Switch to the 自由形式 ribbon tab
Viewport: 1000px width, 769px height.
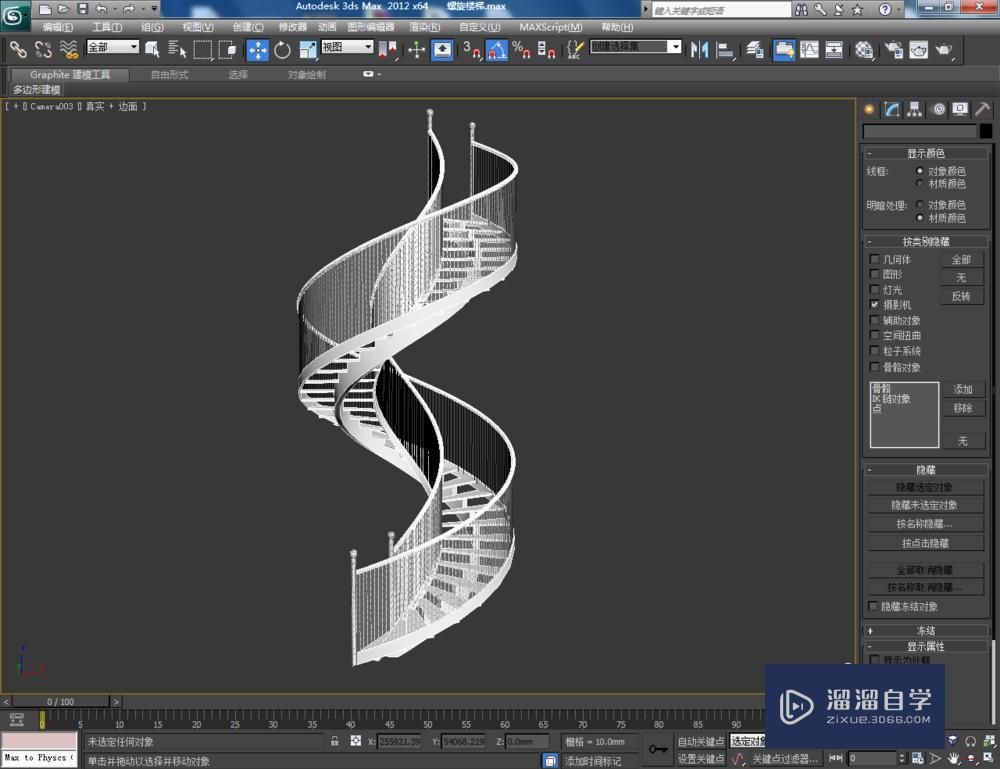click(x=169, y=75)
